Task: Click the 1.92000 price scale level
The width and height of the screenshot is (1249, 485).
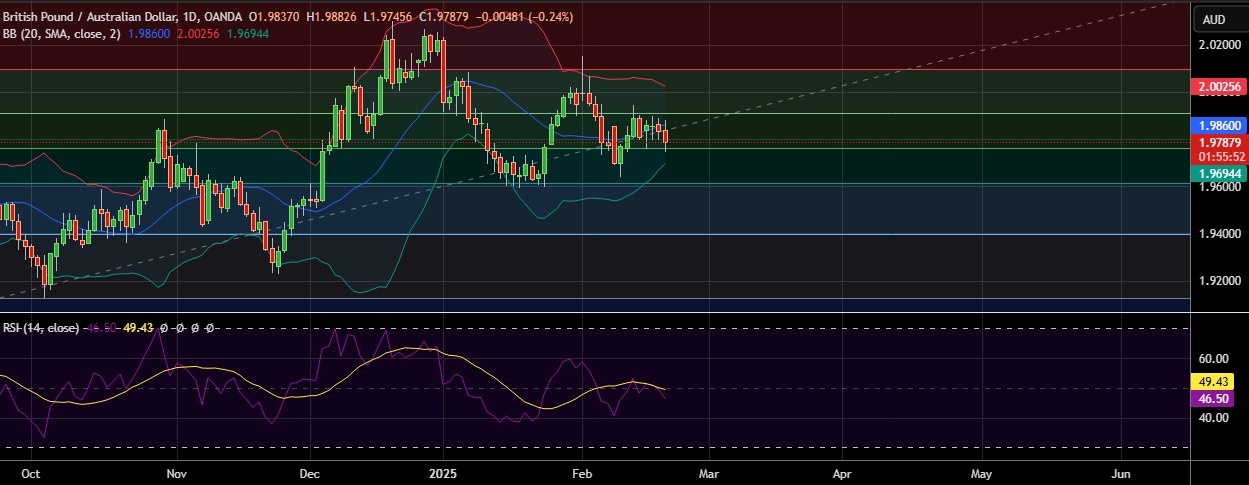Action: (x=1220, y=281)
